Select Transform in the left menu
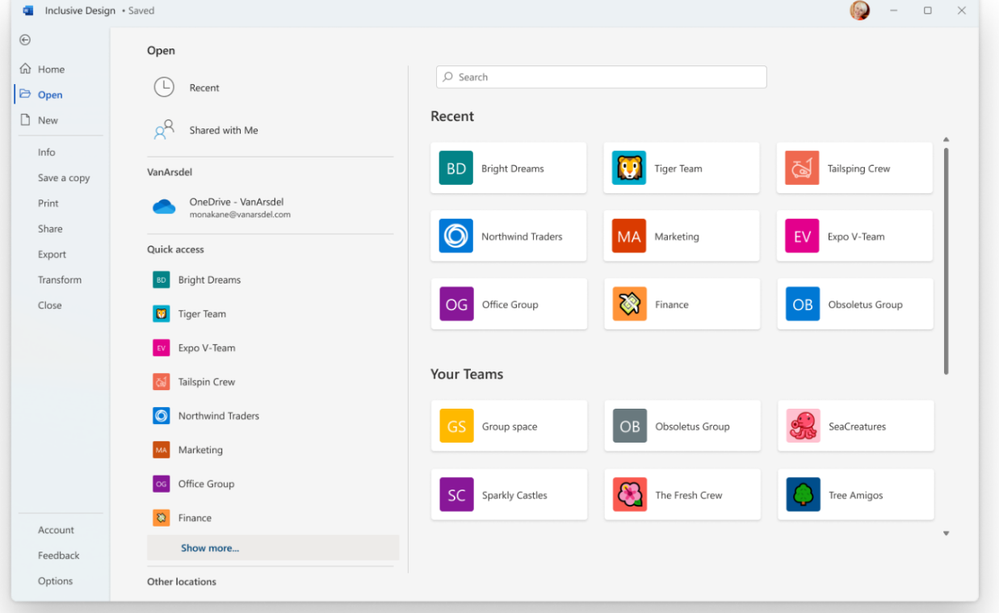The width and height of the screenshot is (999, 613). [x=59, y=280]
